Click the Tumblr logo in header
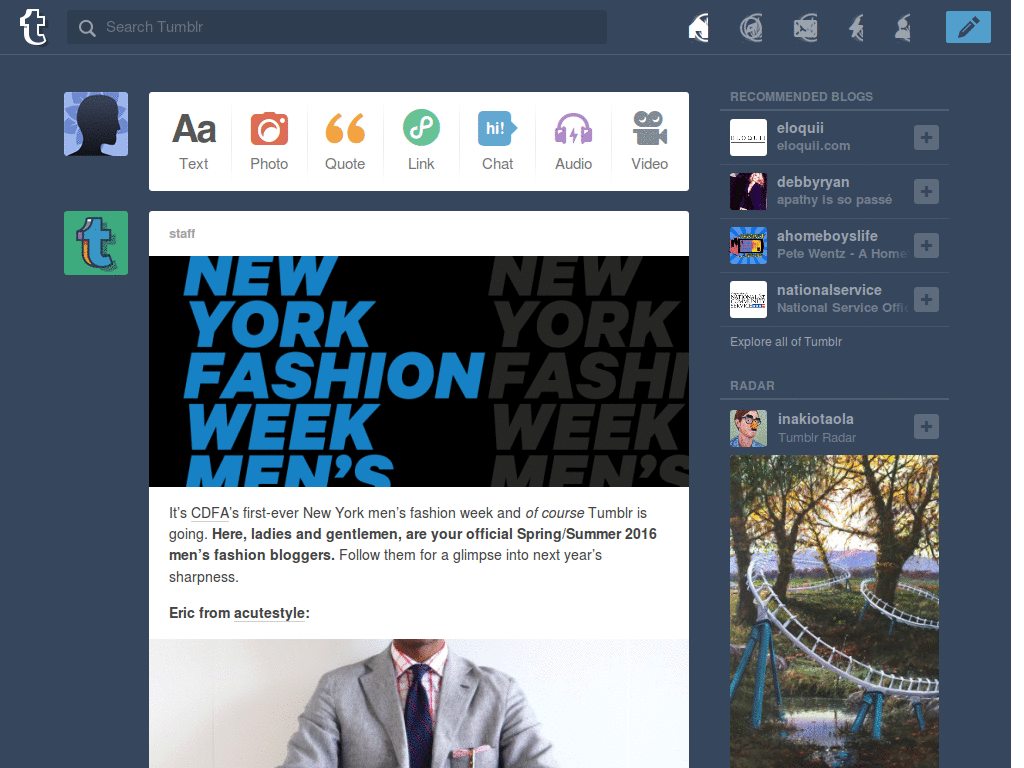 [x=33, y=27]
